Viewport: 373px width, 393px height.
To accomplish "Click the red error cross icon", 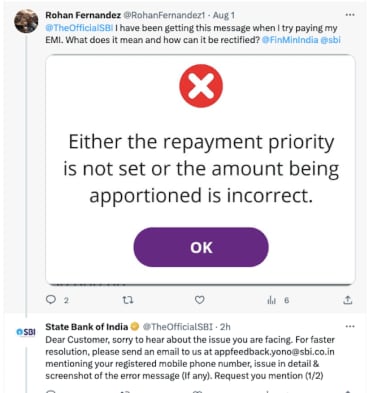I will (x=201, y=86).
